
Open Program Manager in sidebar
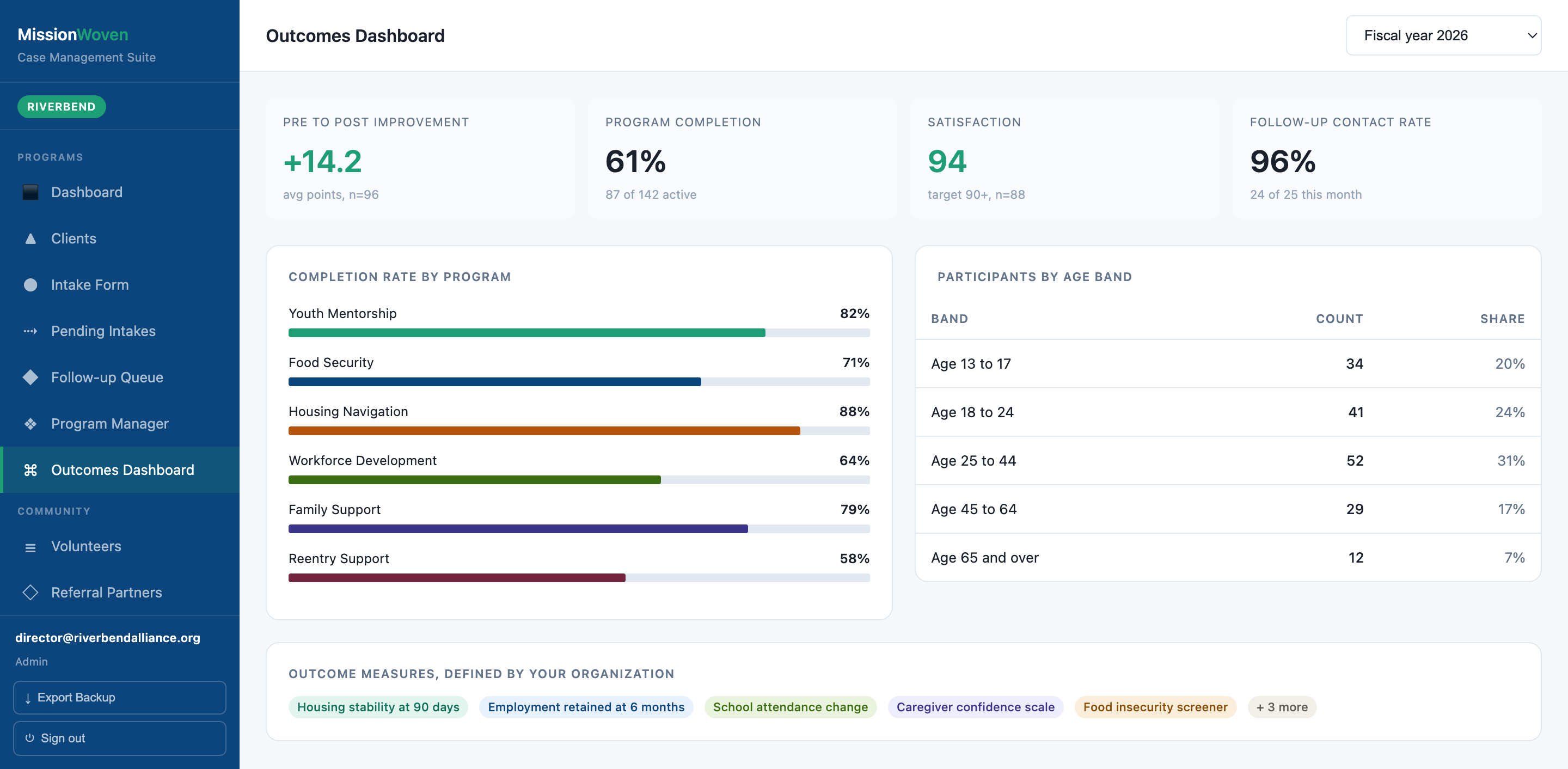tap(120, 424)
